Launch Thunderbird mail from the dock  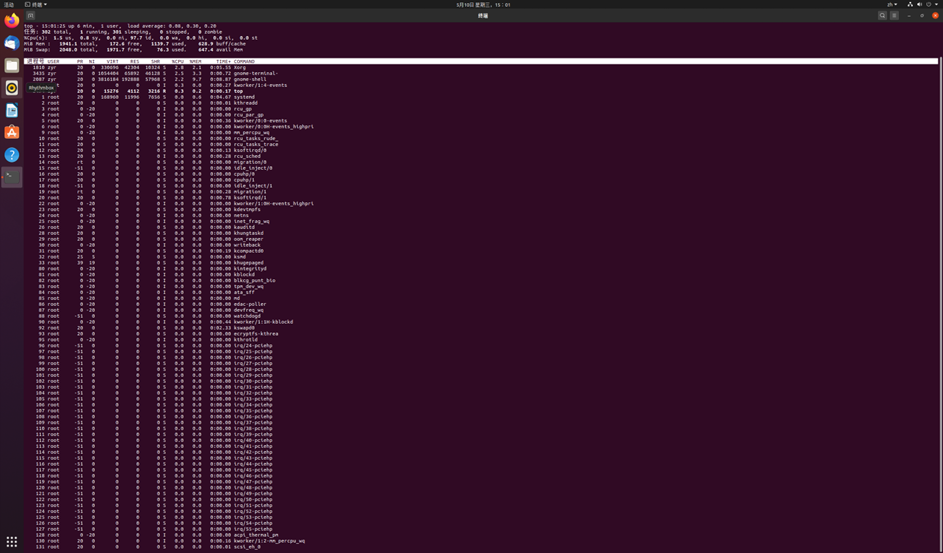pos(11,43)
